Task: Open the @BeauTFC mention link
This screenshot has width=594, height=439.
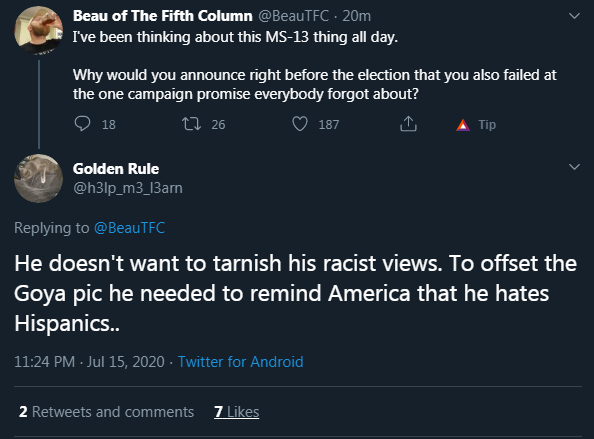Action: click(129, 228)
